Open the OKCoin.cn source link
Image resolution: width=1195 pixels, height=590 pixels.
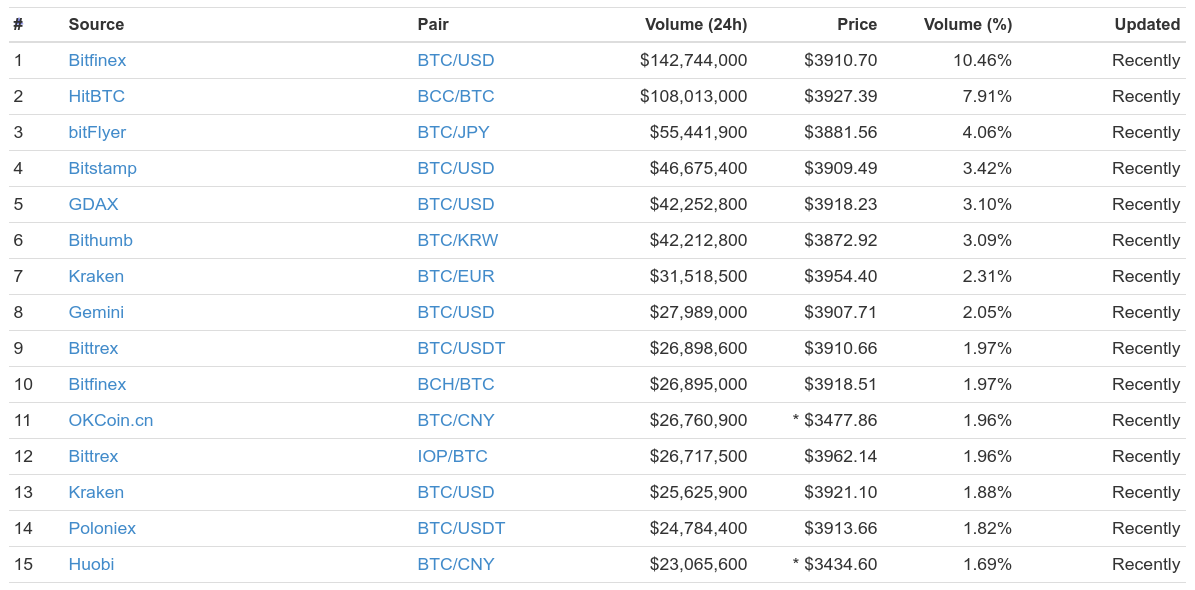[111, 420]
